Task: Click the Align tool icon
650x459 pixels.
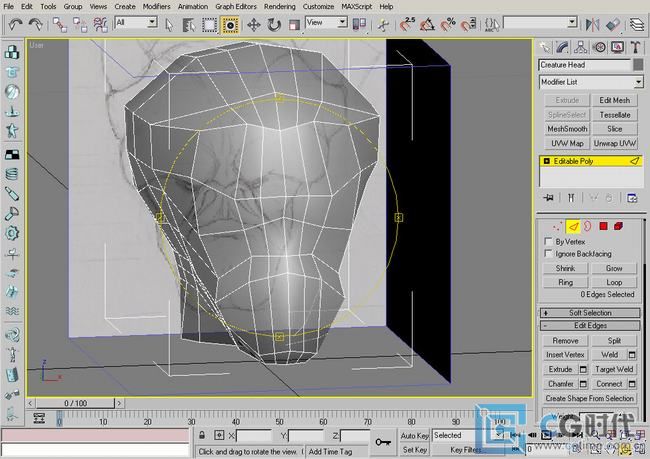Action: pyautogui.click(x=613, y=24)
